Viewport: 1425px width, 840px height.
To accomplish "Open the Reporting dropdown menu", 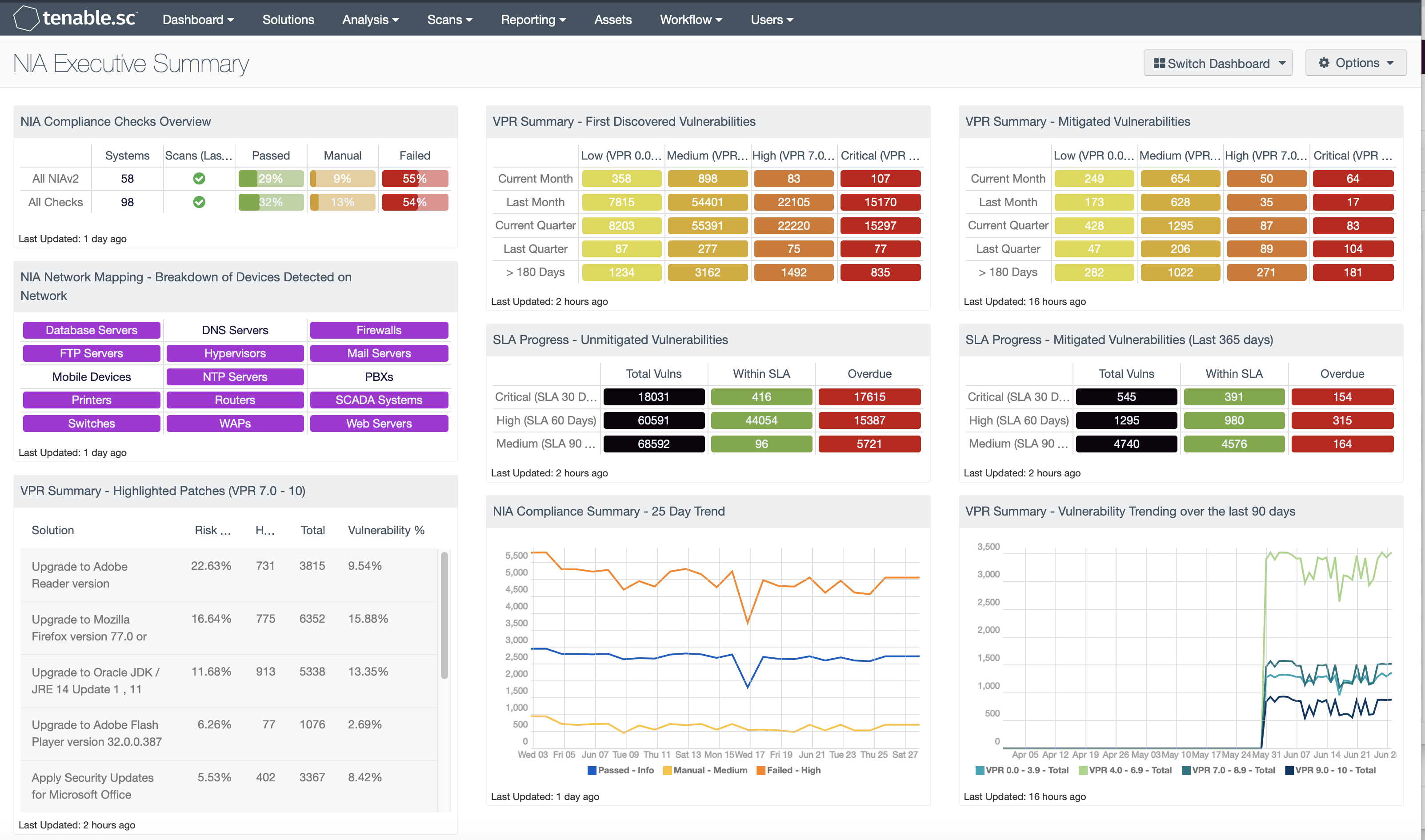I will point(533,19).
